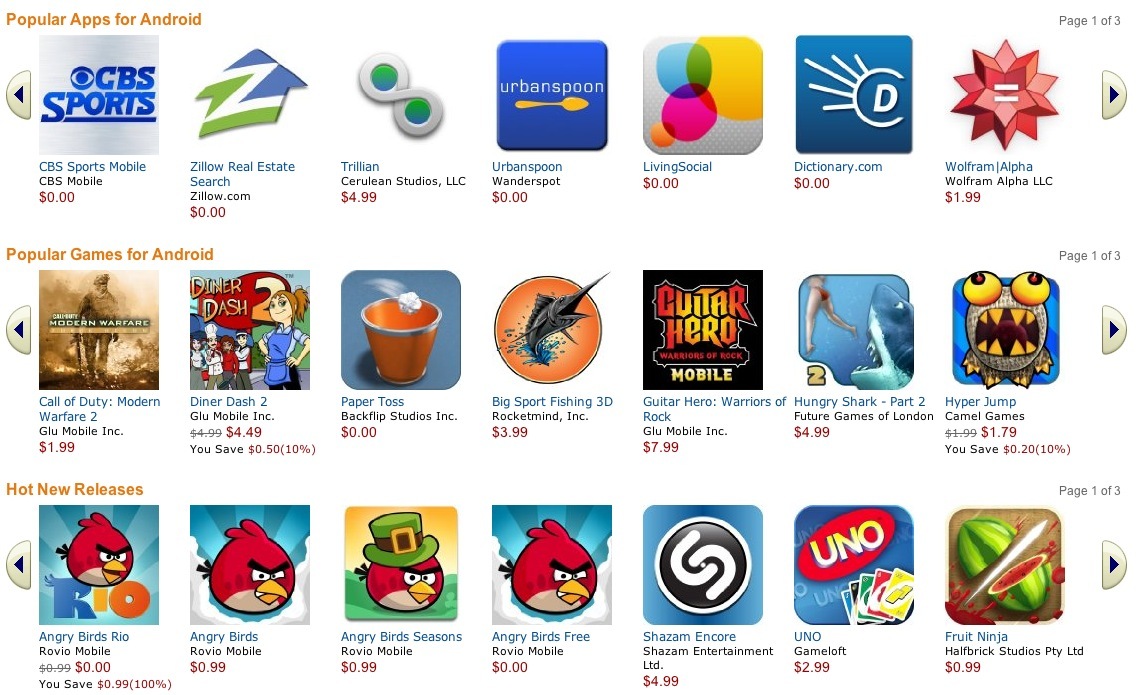Viewport: 1141px width, 695px height.
Task: Open the CBS Sports Mobile app icon
Action: point(99,95)
